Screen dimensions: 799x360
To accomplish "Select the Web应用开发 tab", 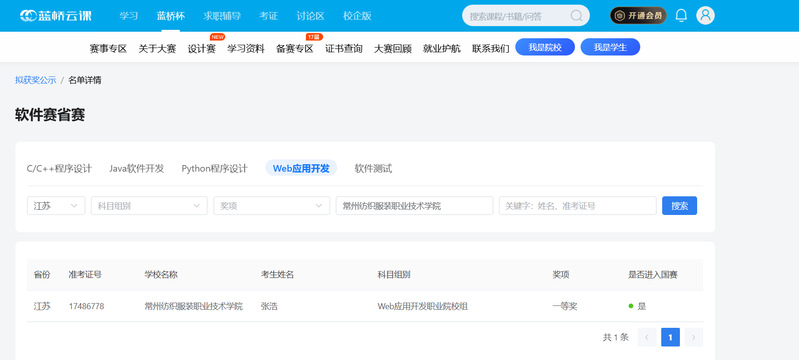I will click(x=301, y=168).
